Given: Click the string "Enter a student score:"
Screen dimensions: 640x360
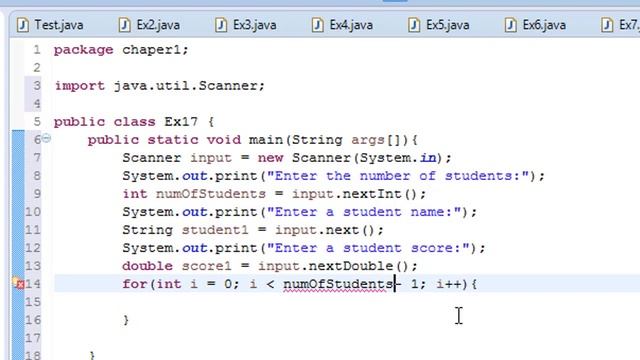Looking at the screenshot, I should [x=368, y=248].
